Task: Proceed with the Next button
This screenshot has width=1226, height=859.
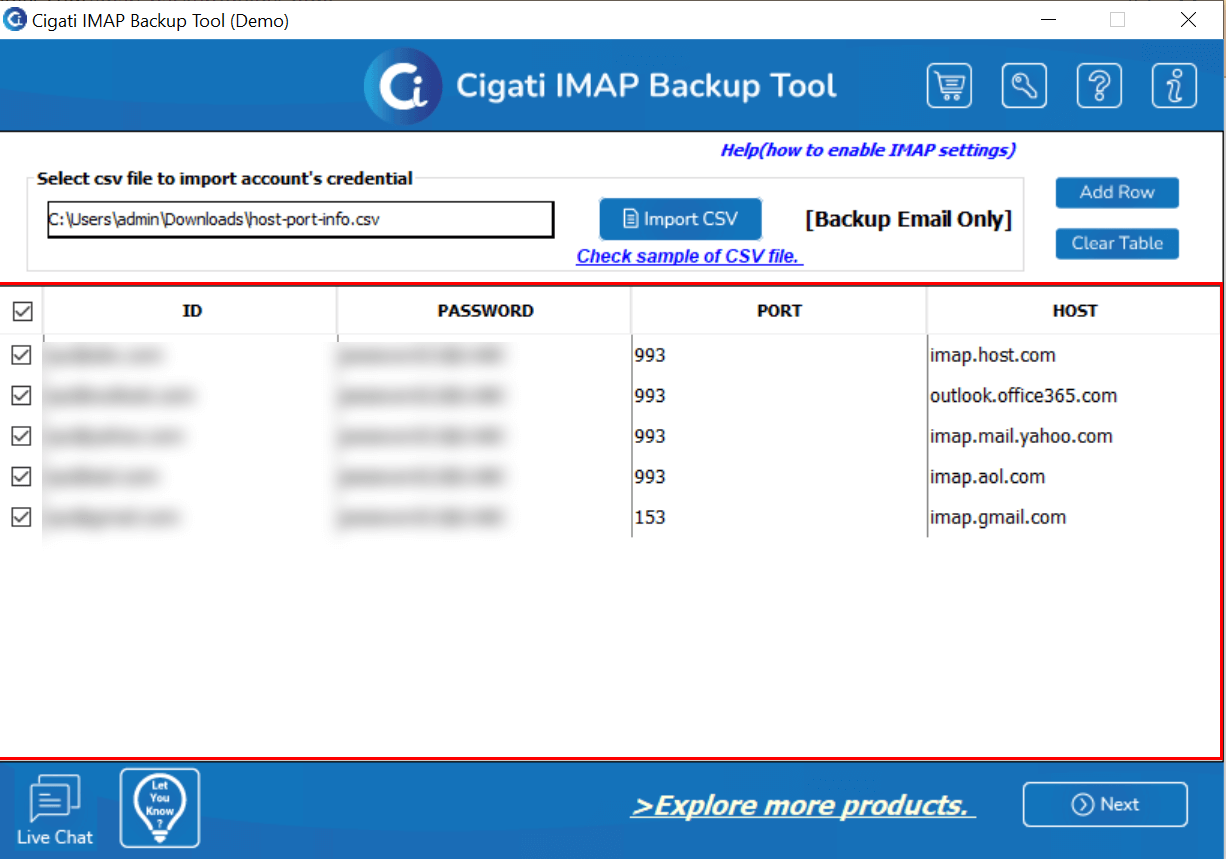Action: click(x=1105, y=805)
